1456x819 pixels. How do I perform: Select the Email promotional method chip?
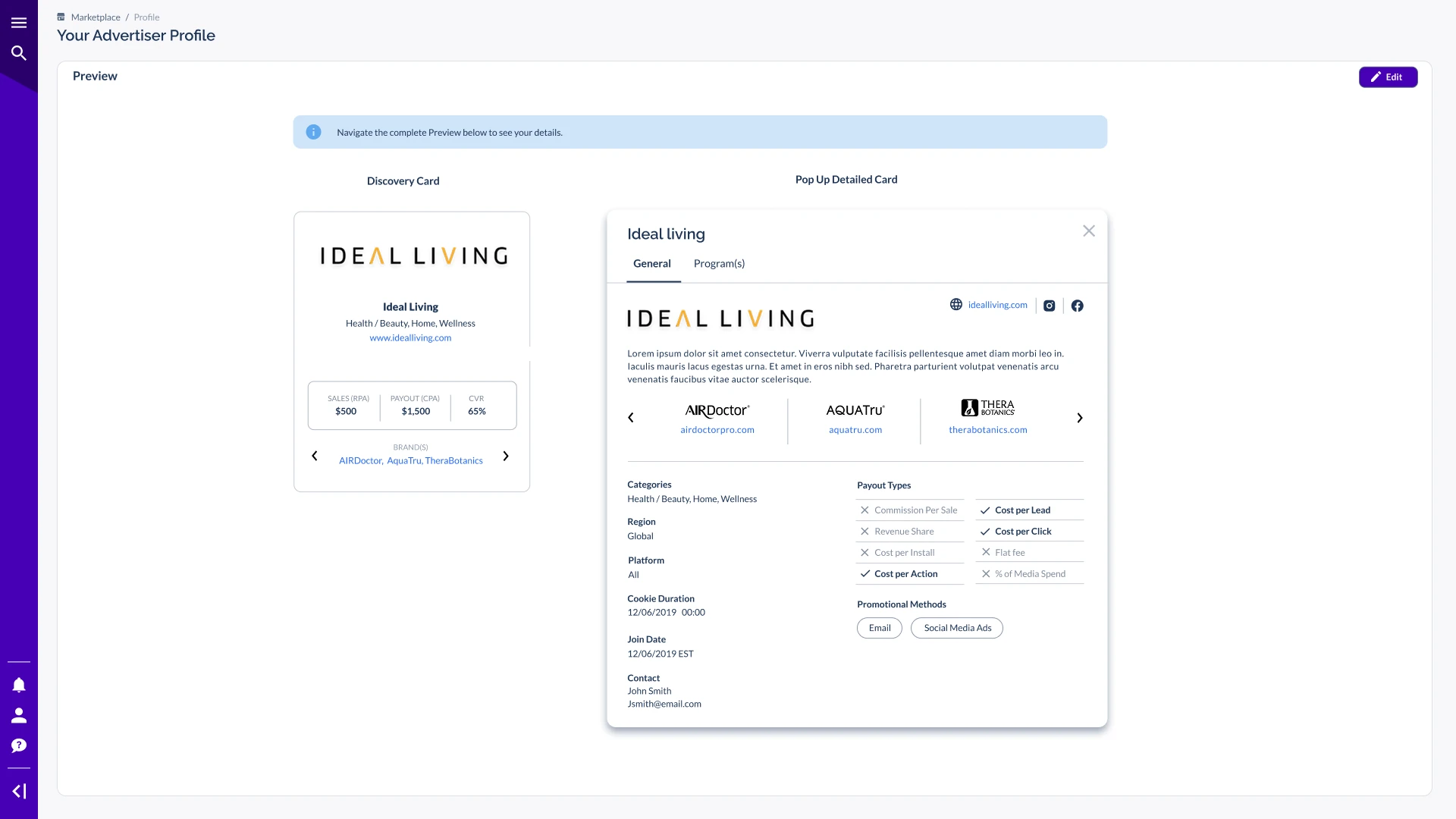(880, 628)
